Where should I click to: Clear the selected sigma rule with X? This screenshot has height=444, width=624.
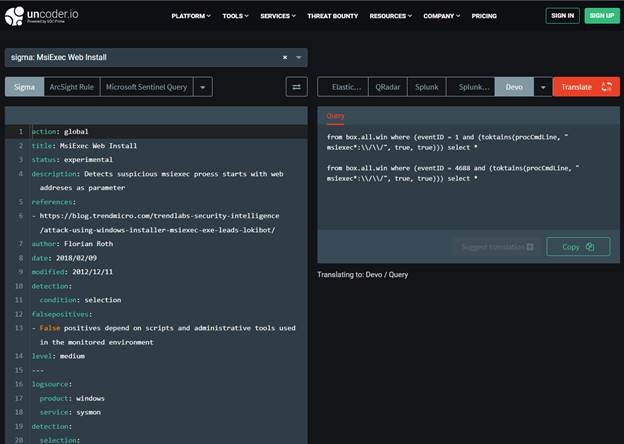[285, 58]
